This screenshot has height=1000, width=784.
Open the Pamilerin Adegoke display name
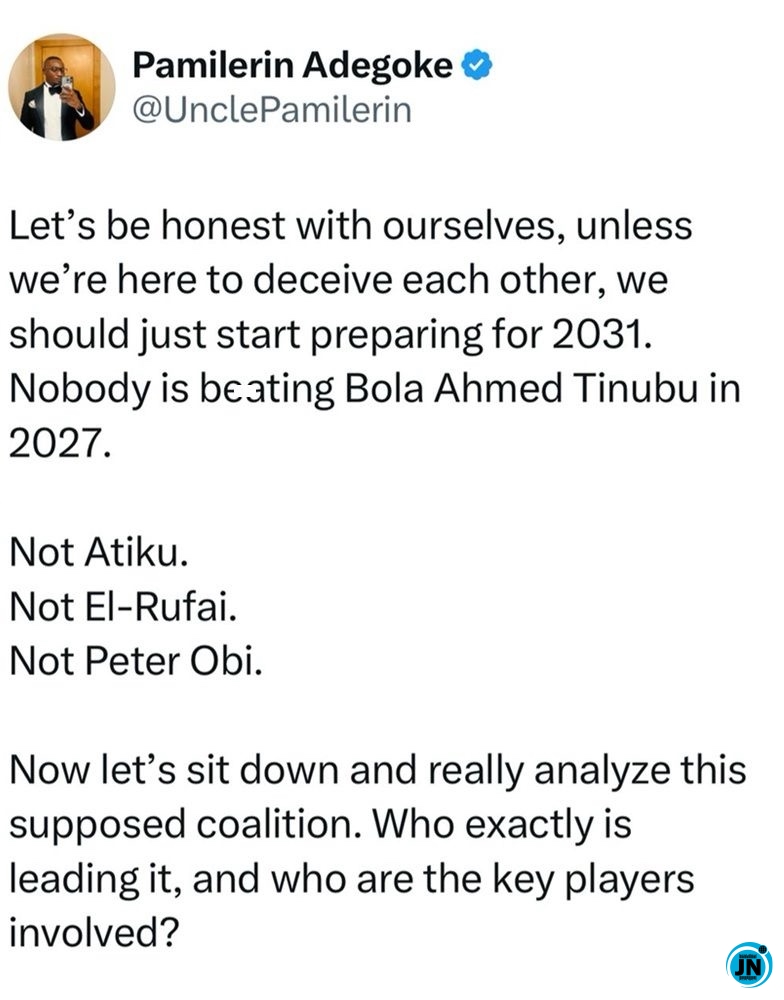point(293,66)
